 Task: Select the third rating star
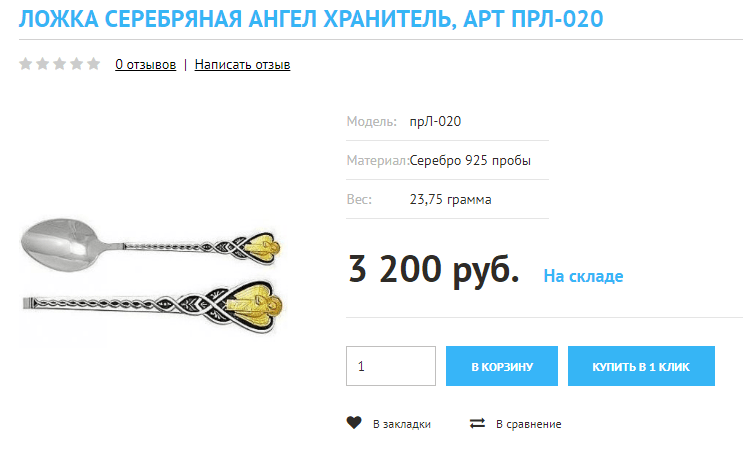click(60, 64)
